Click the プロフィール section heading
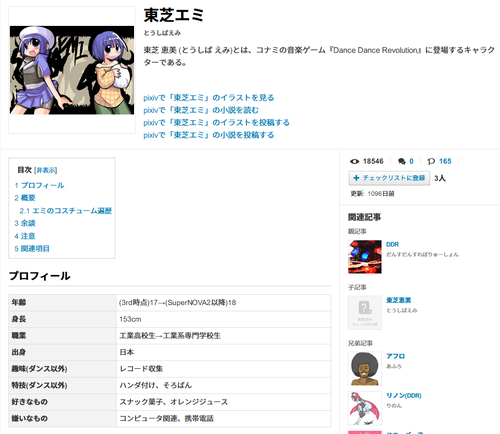This screenshot has height=434, width=500. (39, 276)
